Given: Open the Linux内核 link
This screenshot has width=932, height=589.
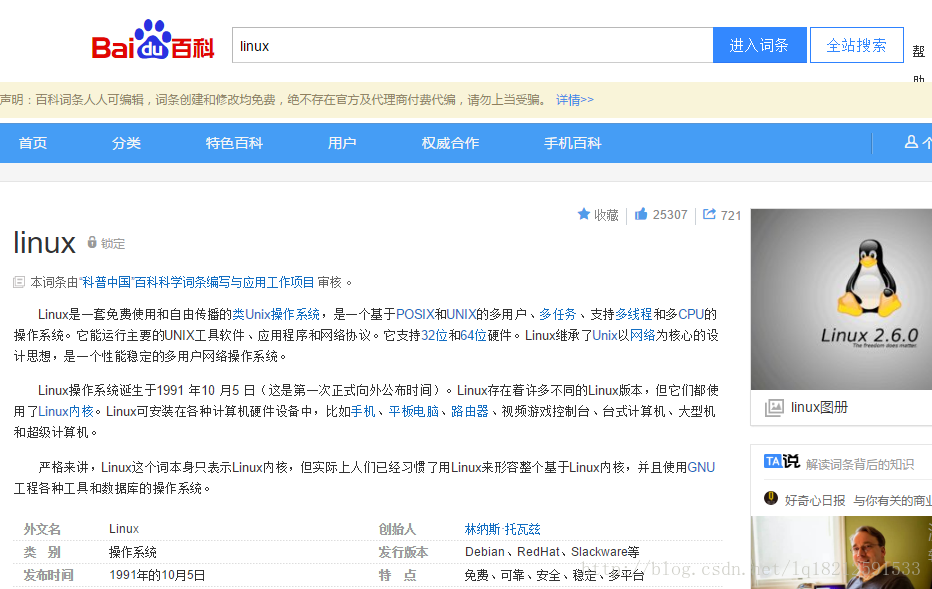Looking at the screenshot, I should tap(66, 411).
